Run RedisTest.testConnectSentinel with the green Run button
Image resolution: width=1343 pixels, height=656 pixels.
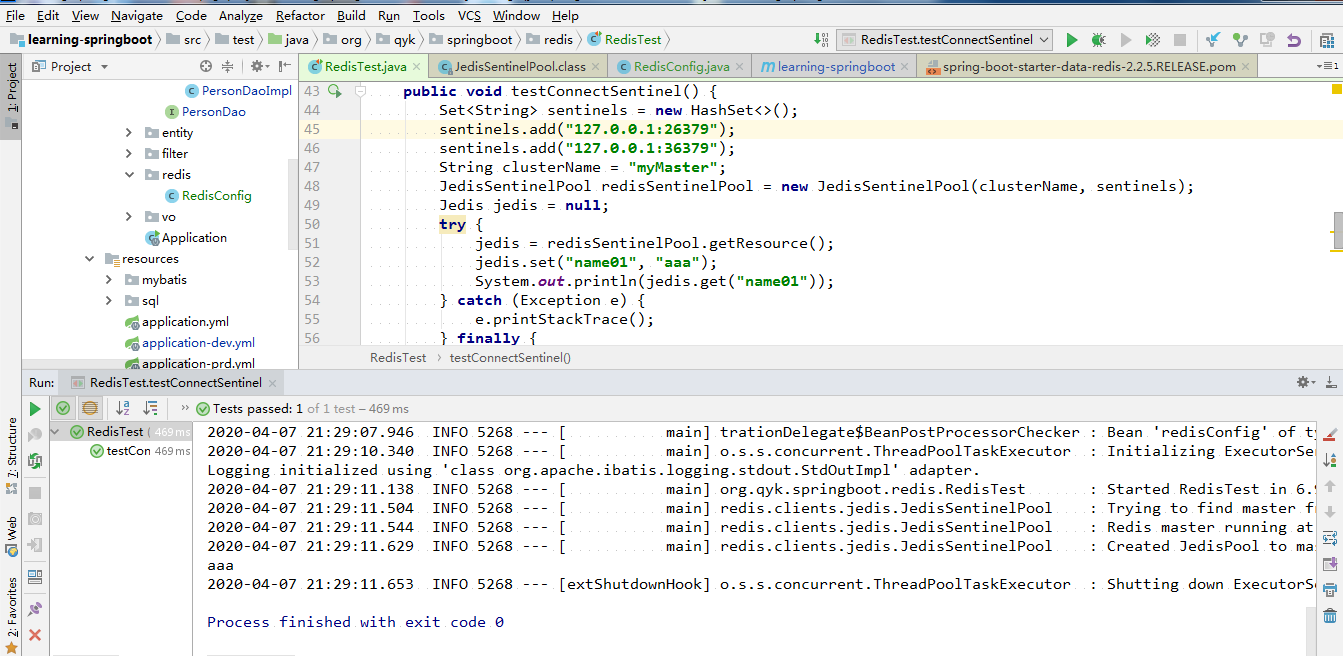pos(1071,40)
